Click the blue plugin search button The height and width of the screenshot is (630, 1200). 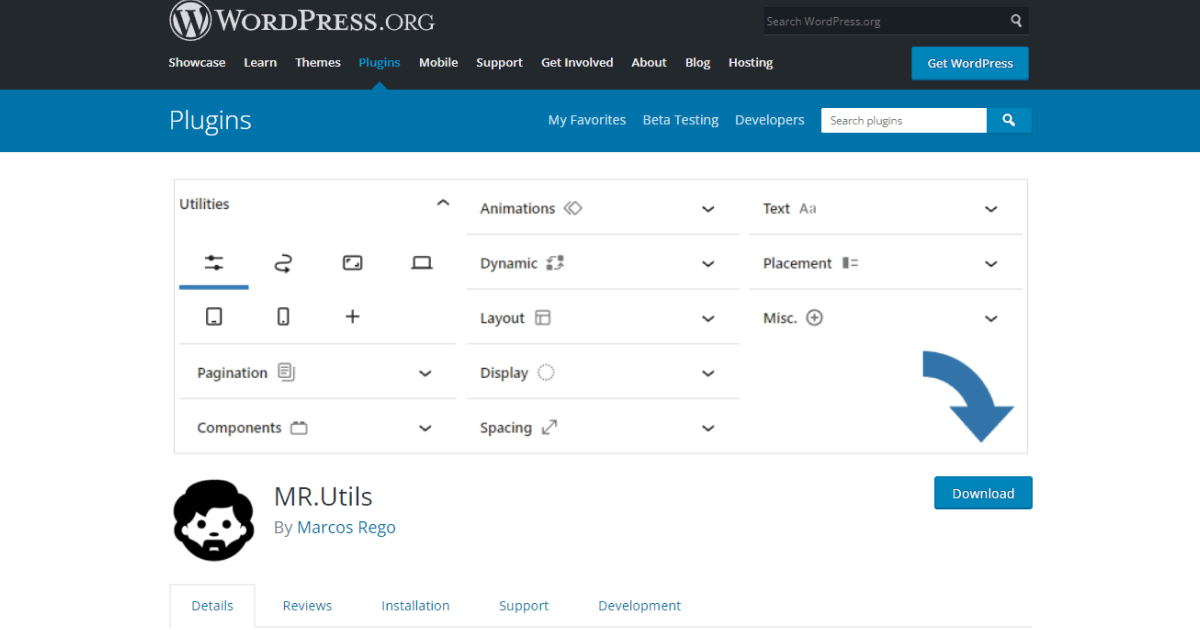point(1009,120)
